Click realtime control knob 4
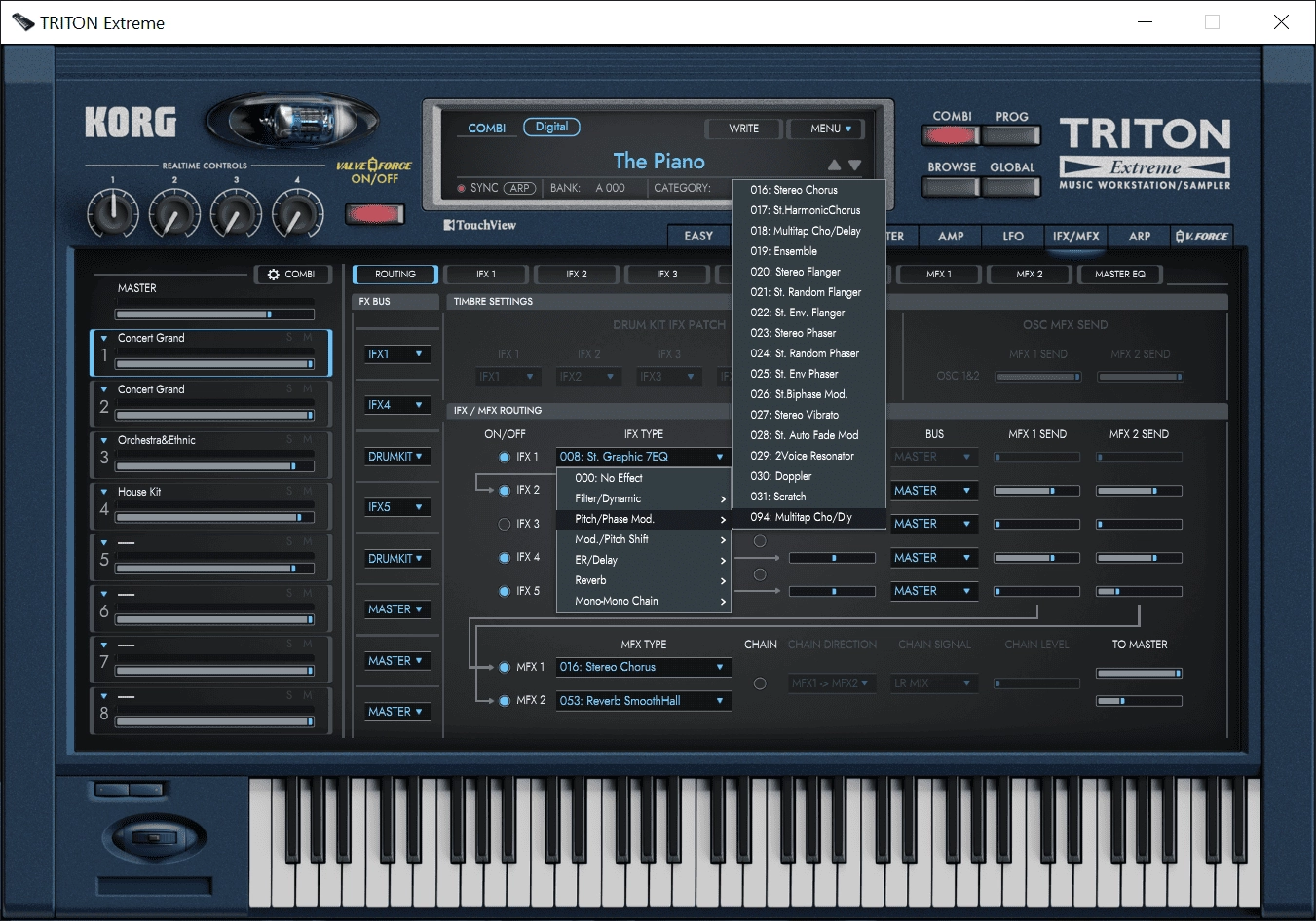This screenshot has height=921, width=1316. (297, 212)
